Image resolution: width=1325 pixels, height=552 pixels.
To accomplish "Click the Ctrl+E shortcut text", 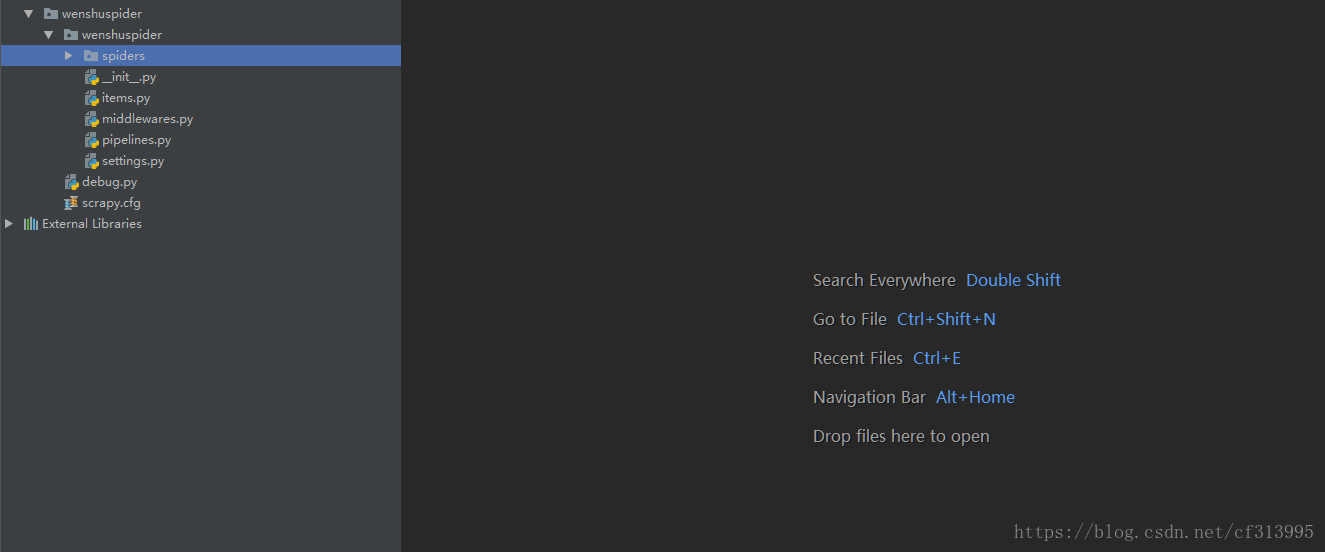I will (937, 358).
